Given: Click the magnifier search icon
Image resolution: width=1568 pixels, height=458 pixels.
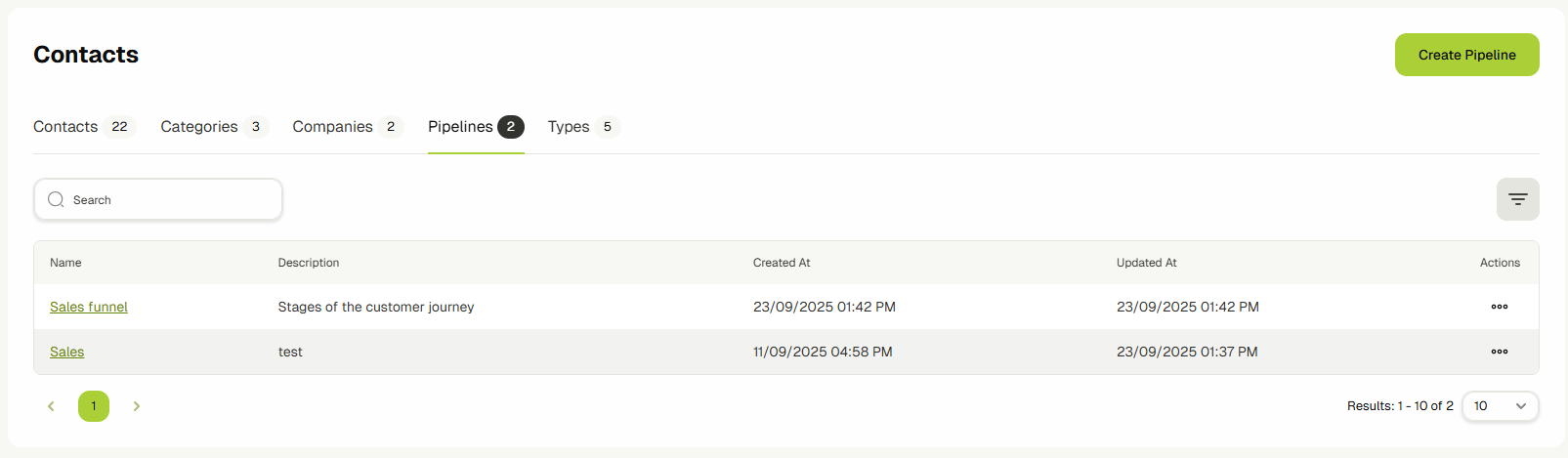Looking at the screenshot, I should (56, 199).
